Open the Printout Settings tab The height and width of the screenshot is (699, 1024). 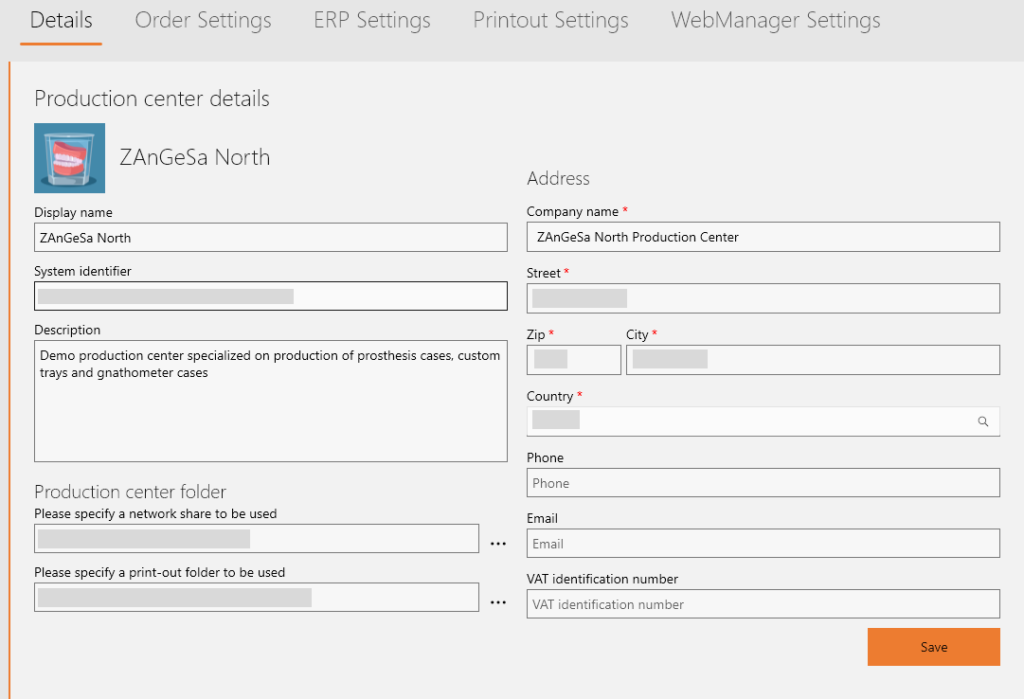551,20
